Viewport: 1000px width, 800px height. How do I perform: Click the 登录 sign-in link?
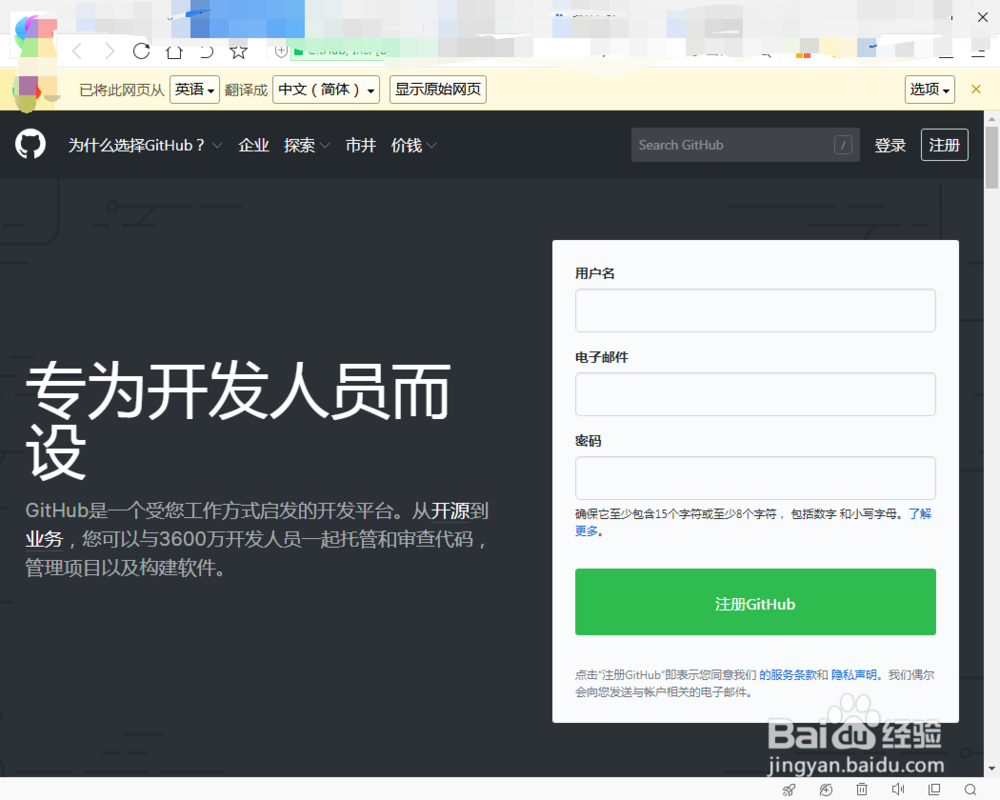point(890,145)
